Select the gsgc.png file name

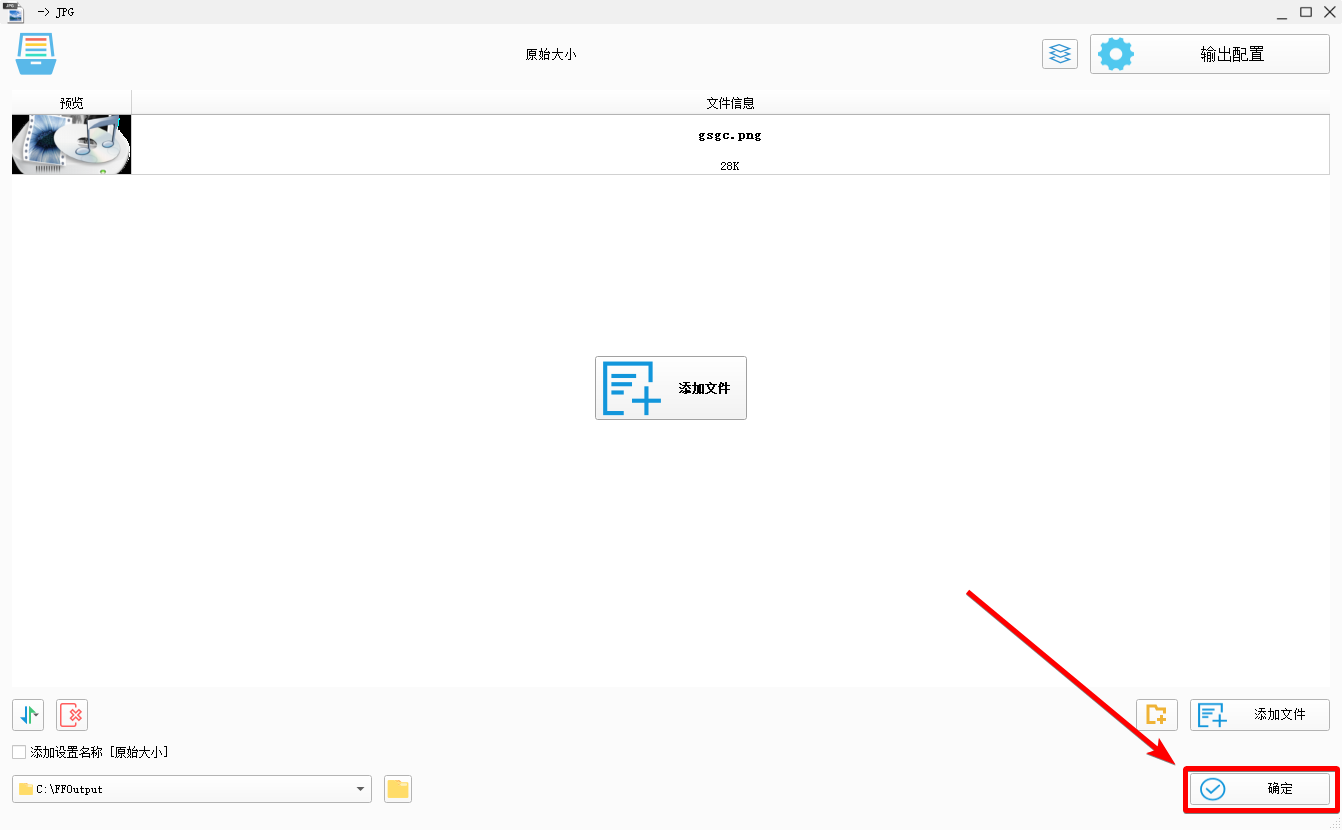pyautogui.click(x=730, y=135)
